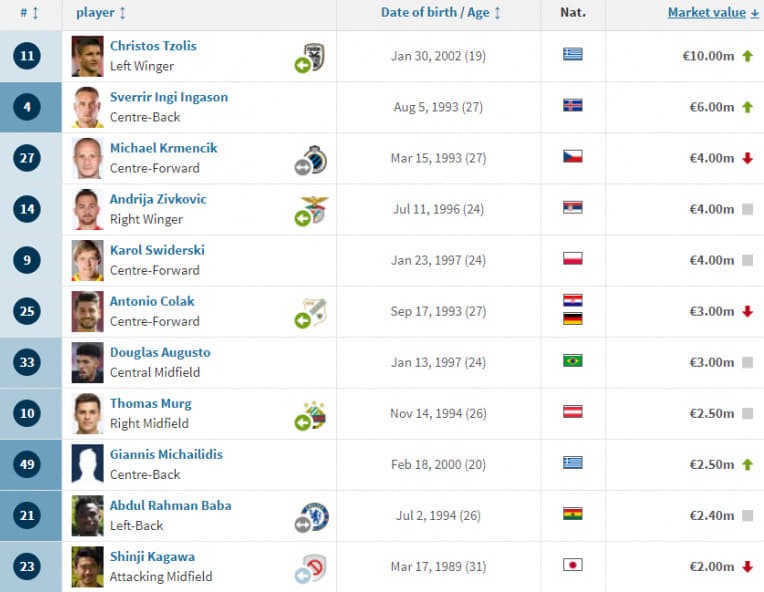Click the Brazil flag for Douglas Augusto
Viewport: 764px width, 592px height.
coord(572,361)
